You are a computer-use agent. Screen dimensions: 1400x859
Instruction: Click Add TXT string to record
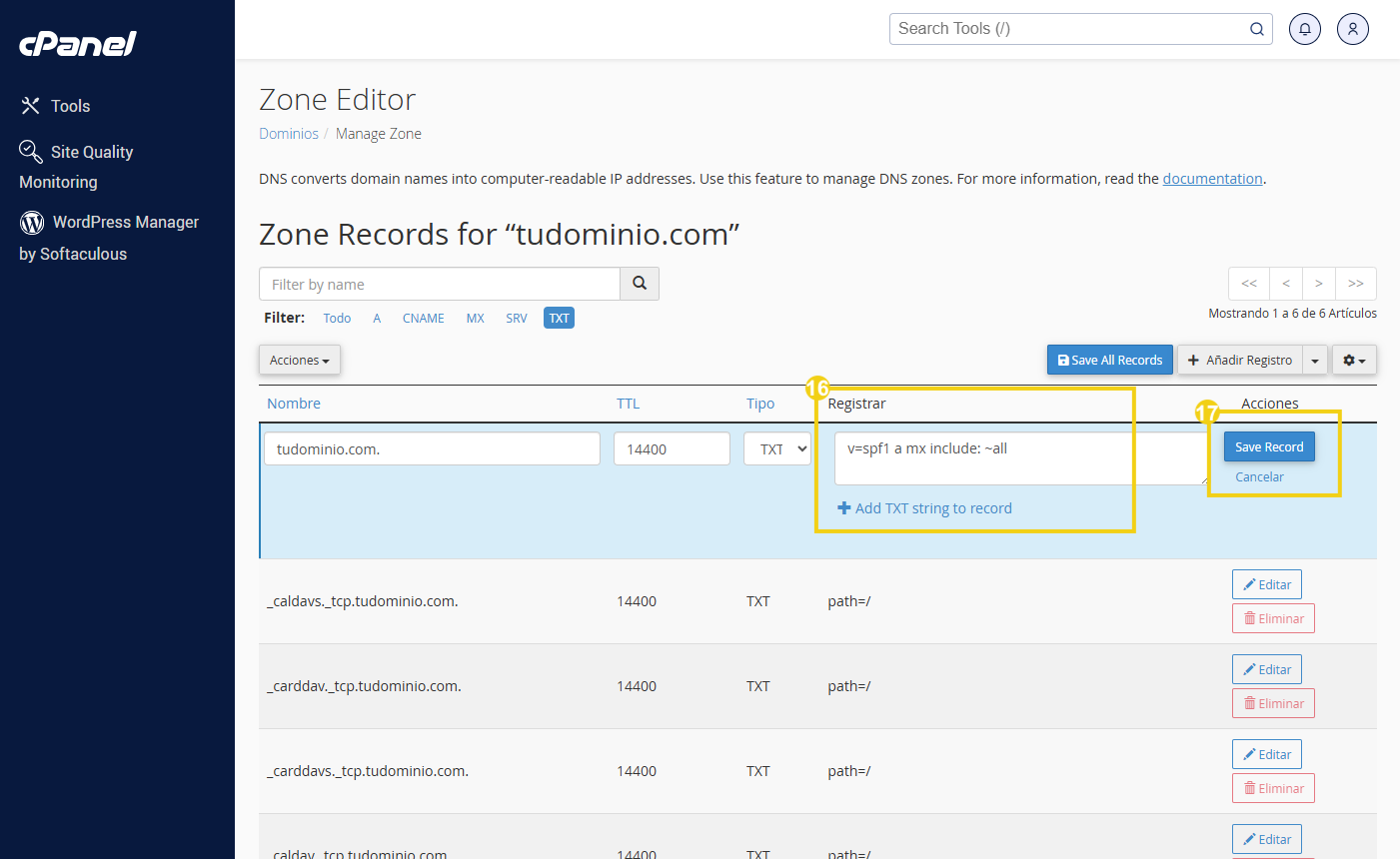coord(924,508)
